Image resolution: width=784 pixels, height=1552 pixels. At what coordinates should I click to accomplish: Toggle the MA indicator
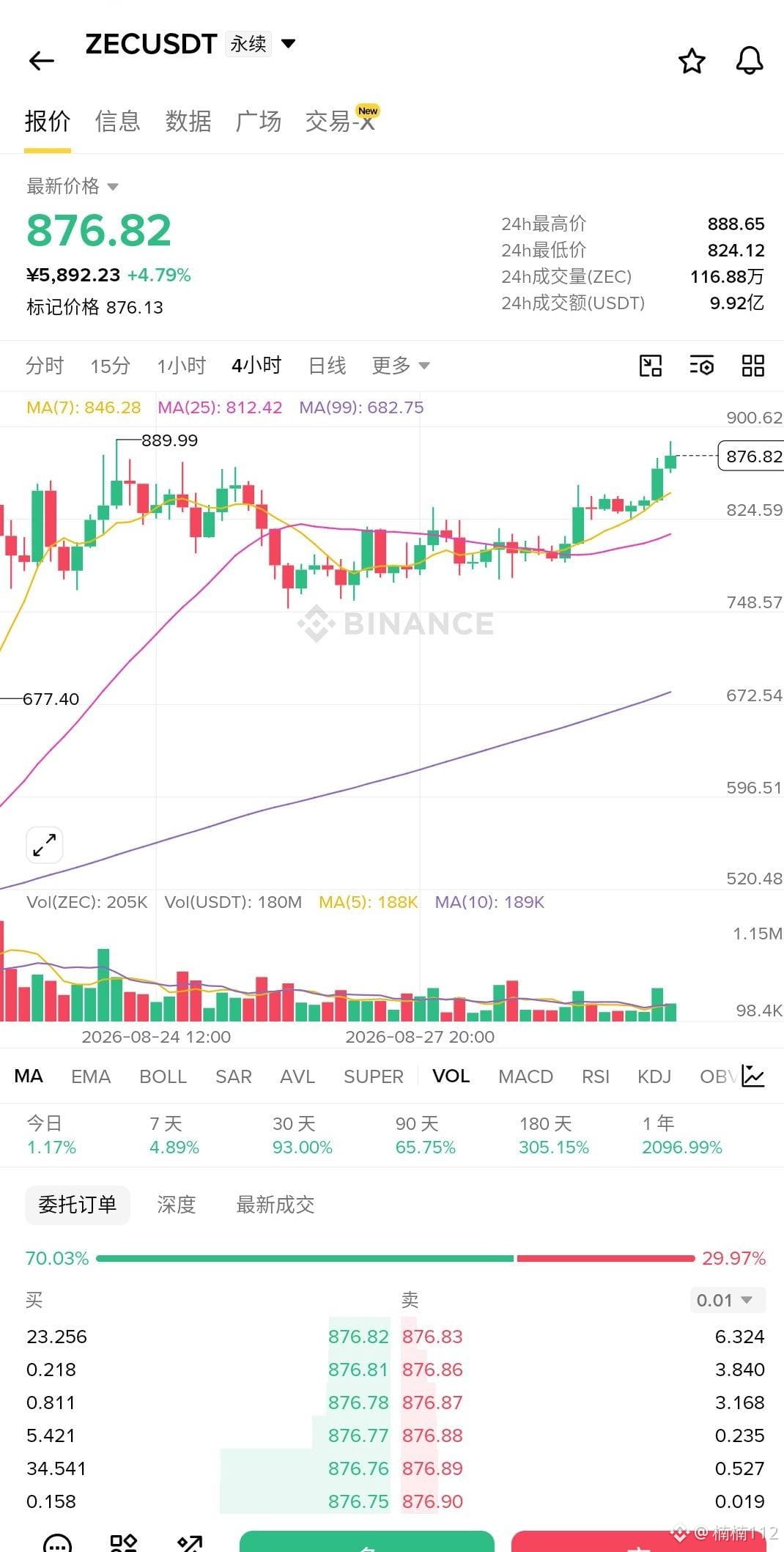coord(29,1076)
